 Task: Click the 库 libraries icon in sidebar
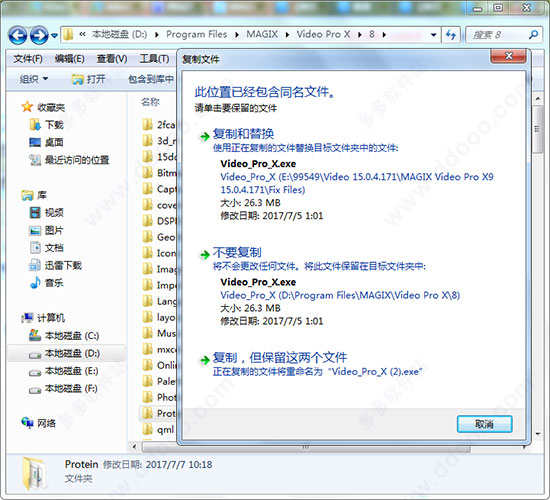click(x=27, y=195)
